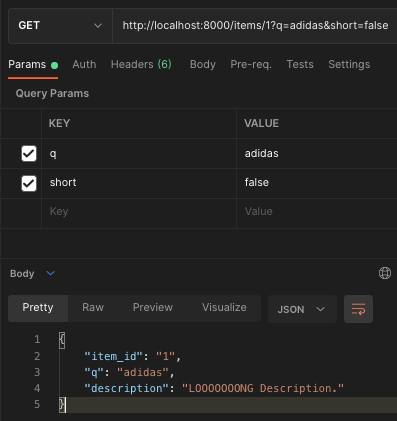Uncheck the short parameter checkbox
Screen dimensions: 397x421
29,183
